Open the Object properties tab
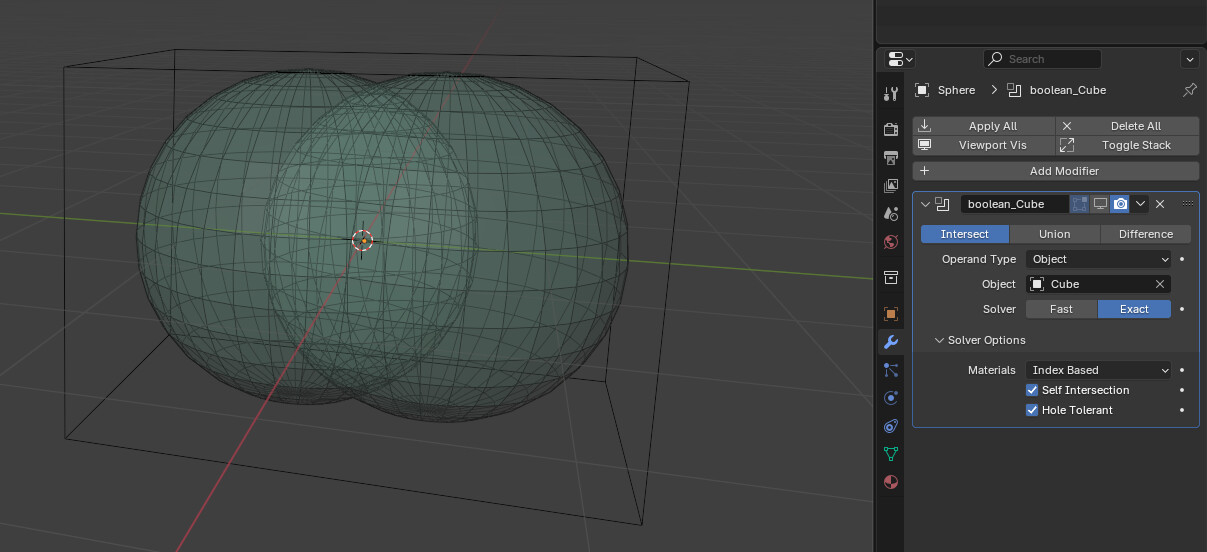This screenshot has width=1207, height=552. click(890, 313)
